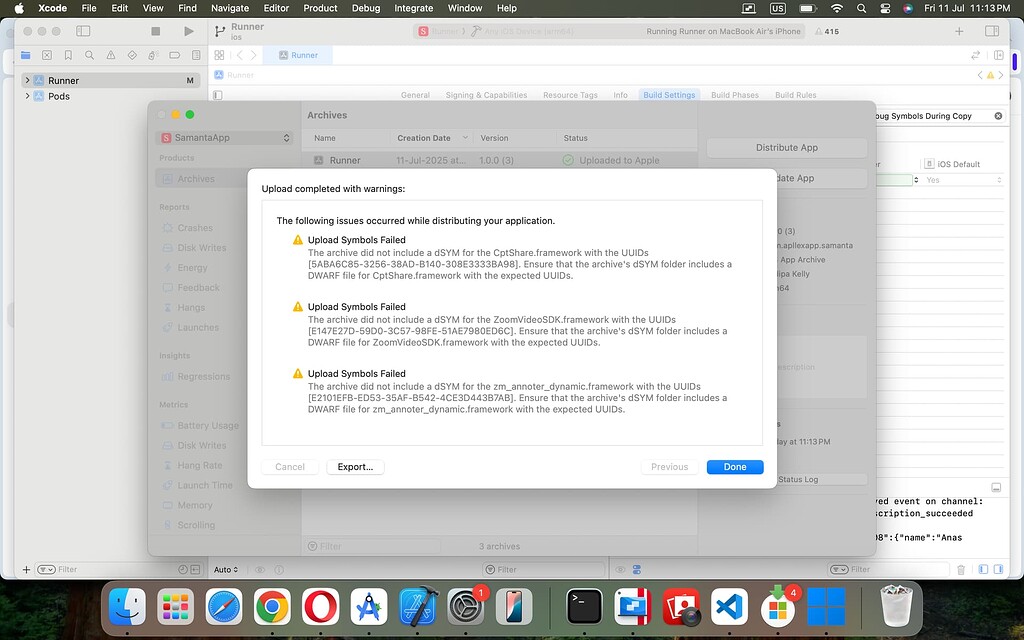
Task: Switch to the Build Phases tab
Action: pyautogui.click(x=735, y=95)
